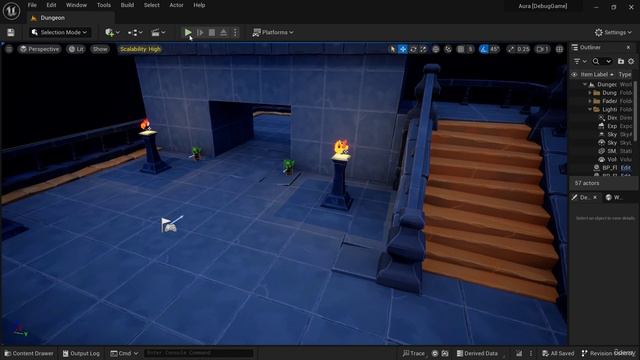Open the Select menu
Screen dimensions: 640x360
pyautogui.click(x=151, y=5)
